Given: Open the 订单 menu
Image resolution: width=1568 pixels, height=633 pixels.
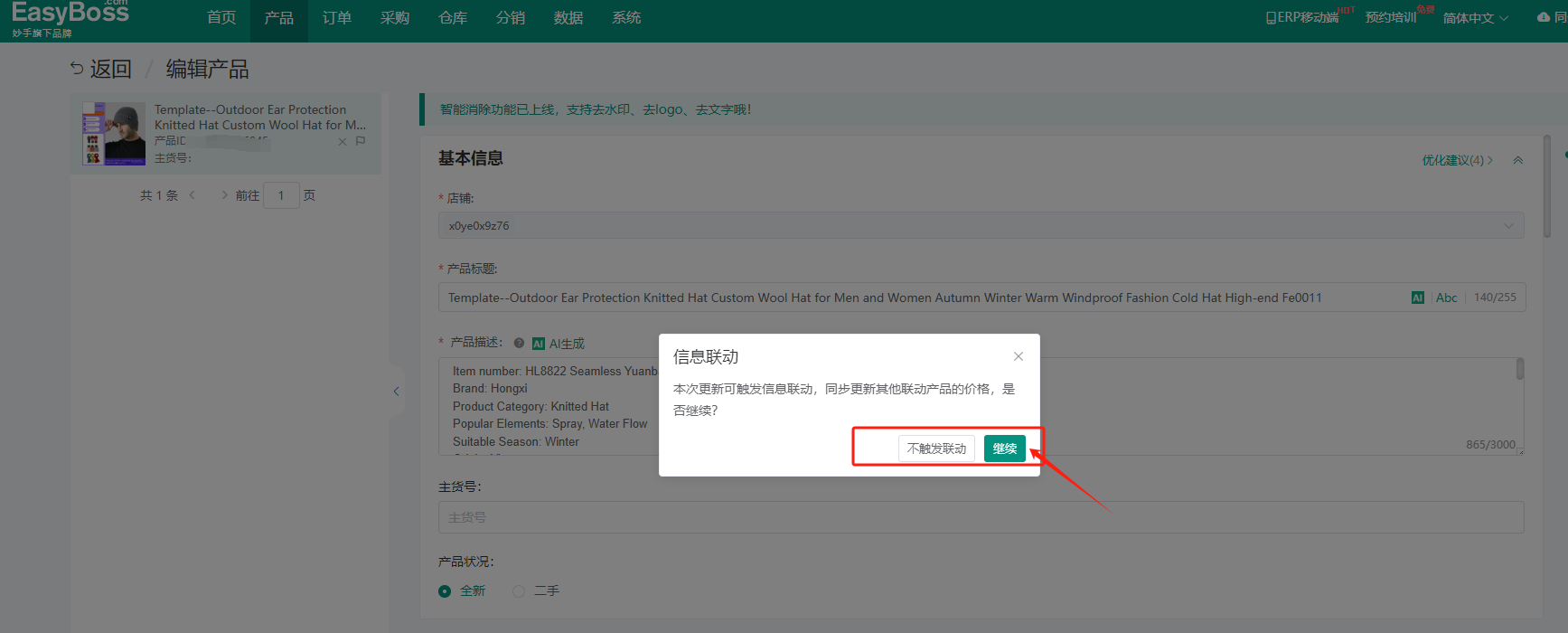Looking at the screenshot, I should 337,18.
